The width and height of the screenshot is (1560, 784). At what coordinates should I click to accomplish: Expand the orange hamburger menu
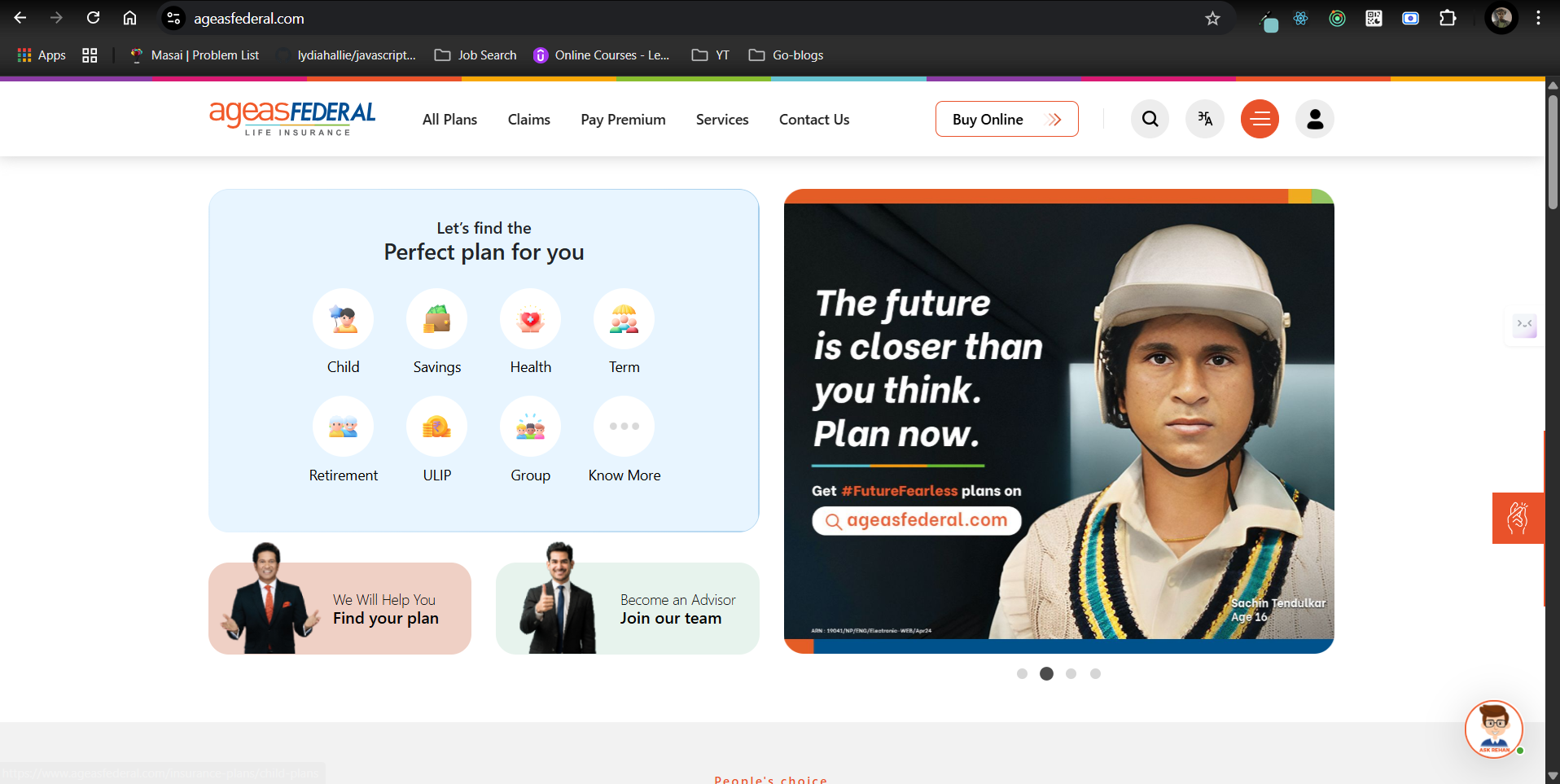click(x=1260, y=119)
